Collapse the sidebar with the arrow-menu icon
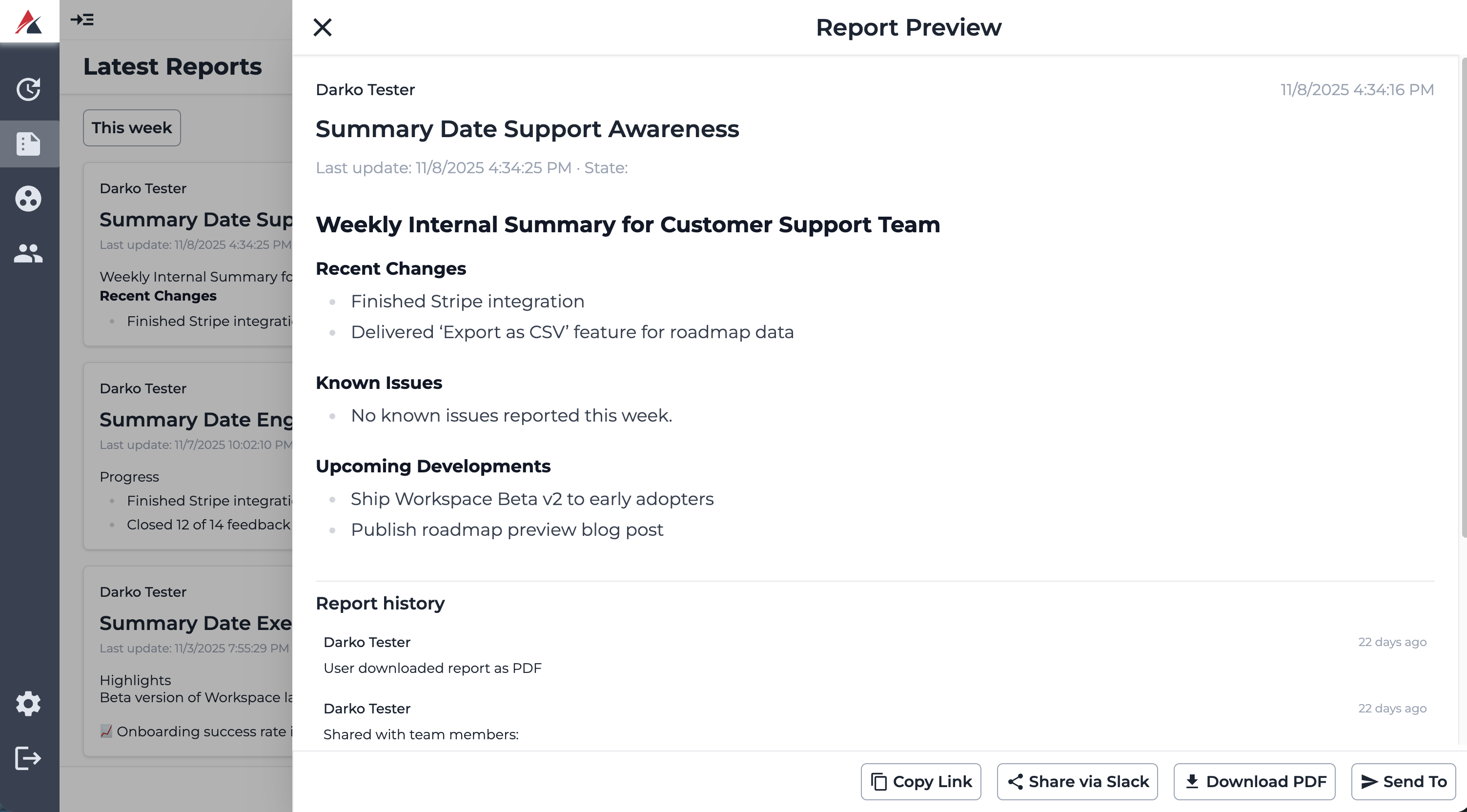Screen dimensions: 1467x812 (x=82, y=20)
